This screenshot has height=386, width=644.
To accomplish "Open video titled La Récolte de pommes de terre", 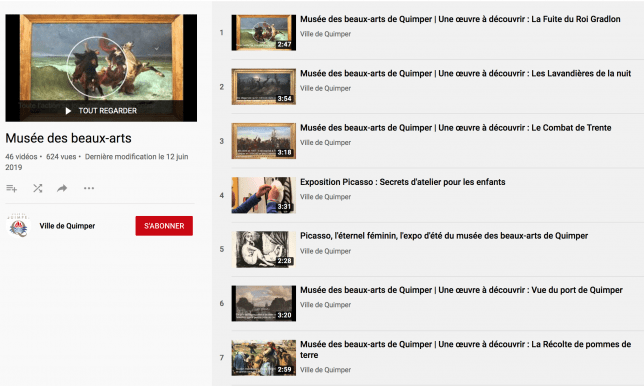I will tap(465, 349).
